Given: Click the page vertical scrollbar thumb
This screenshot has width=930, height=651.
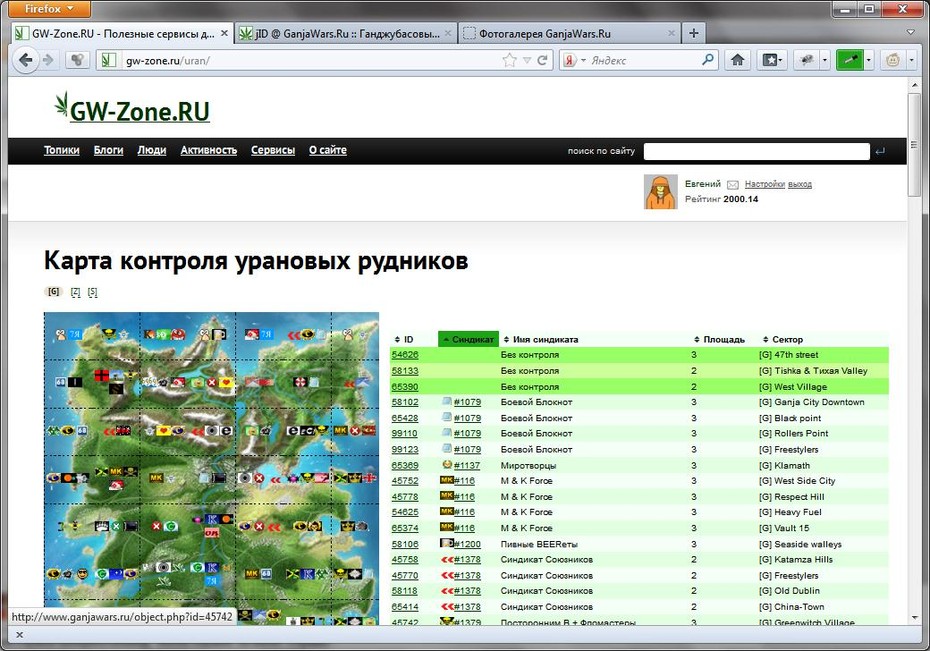Looking at the screenshot, I should tap(913, 146).
